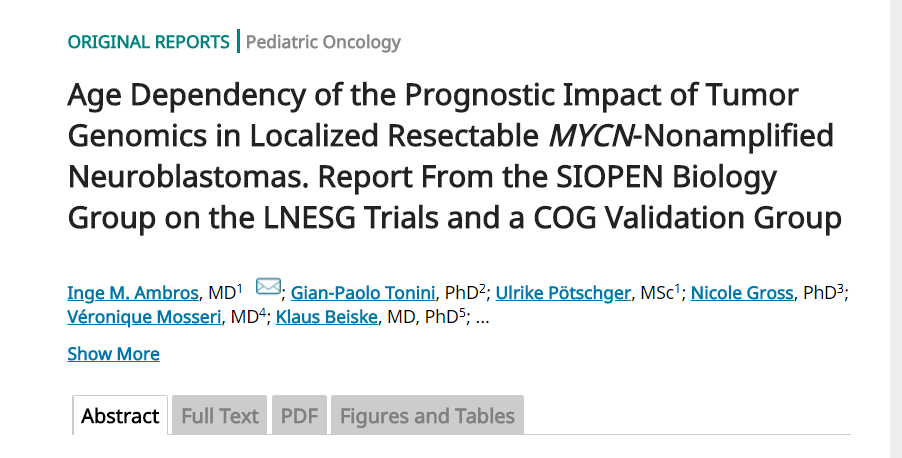Click affiliation superscript 4 after Mosseri's MD
The width and height of the screenshot is (902, 458).
point(263,314)
